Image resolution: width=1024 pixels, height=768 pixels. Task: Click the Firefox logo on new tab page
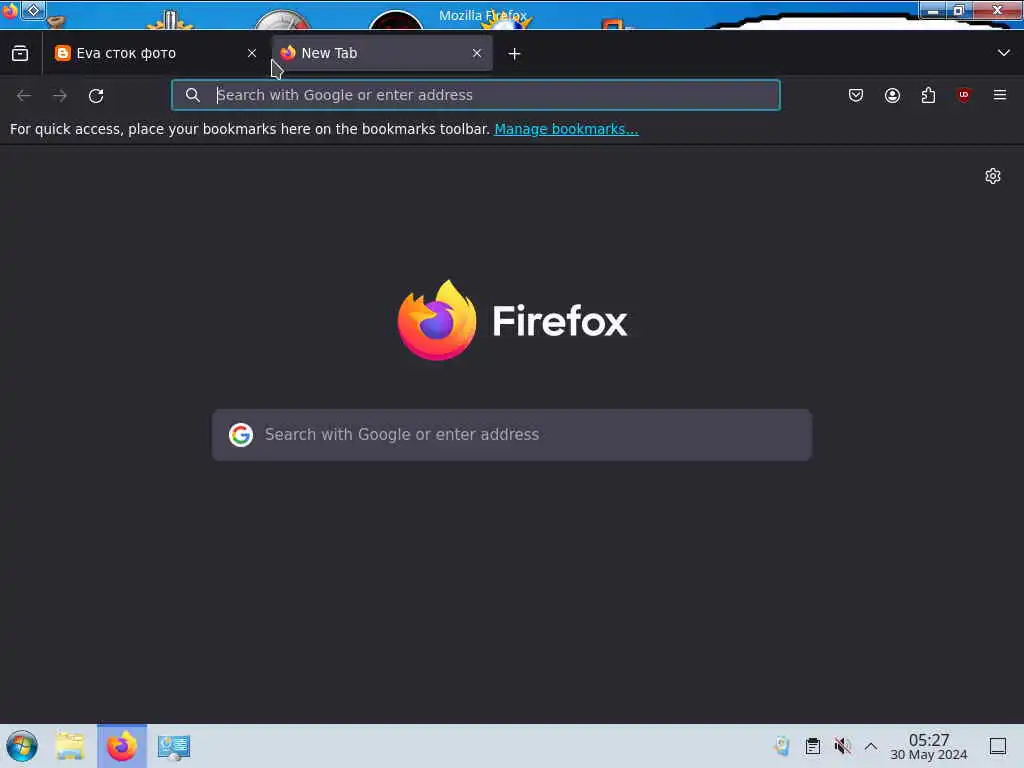click(x=513, y=321)
